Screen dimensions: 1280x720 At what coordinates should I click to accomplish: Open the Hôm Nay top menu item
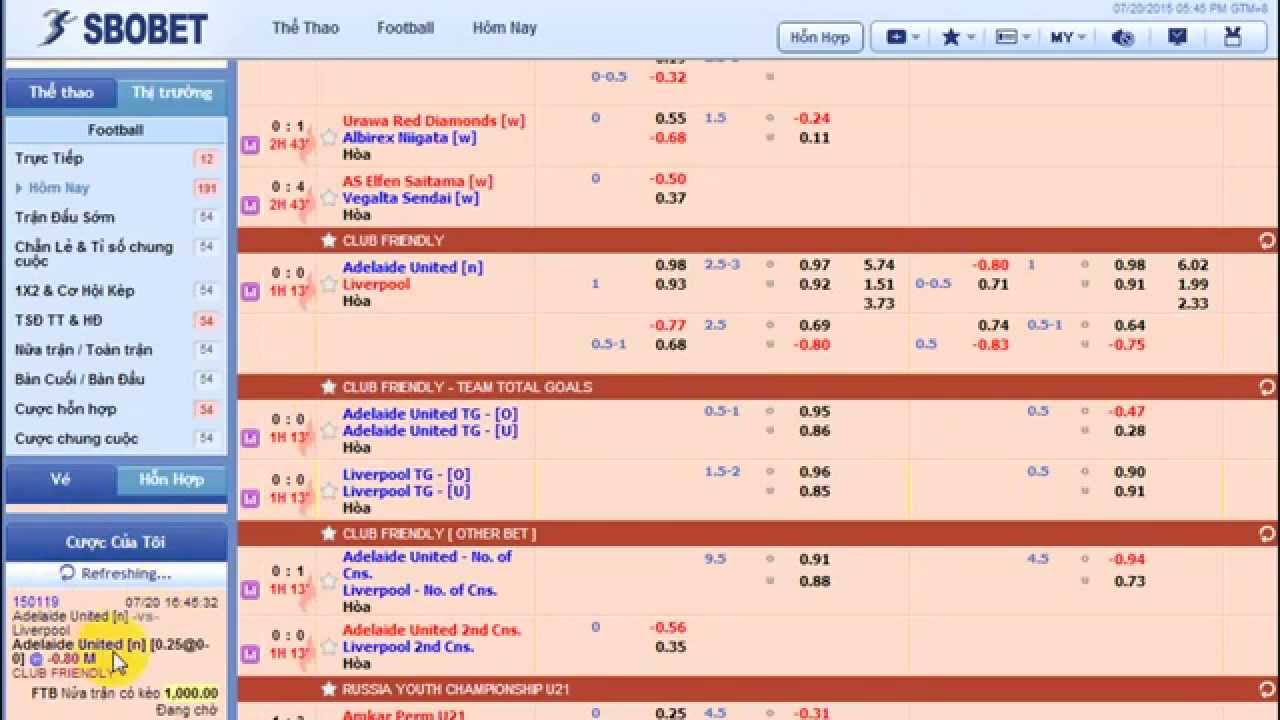[x=505, y=28]
